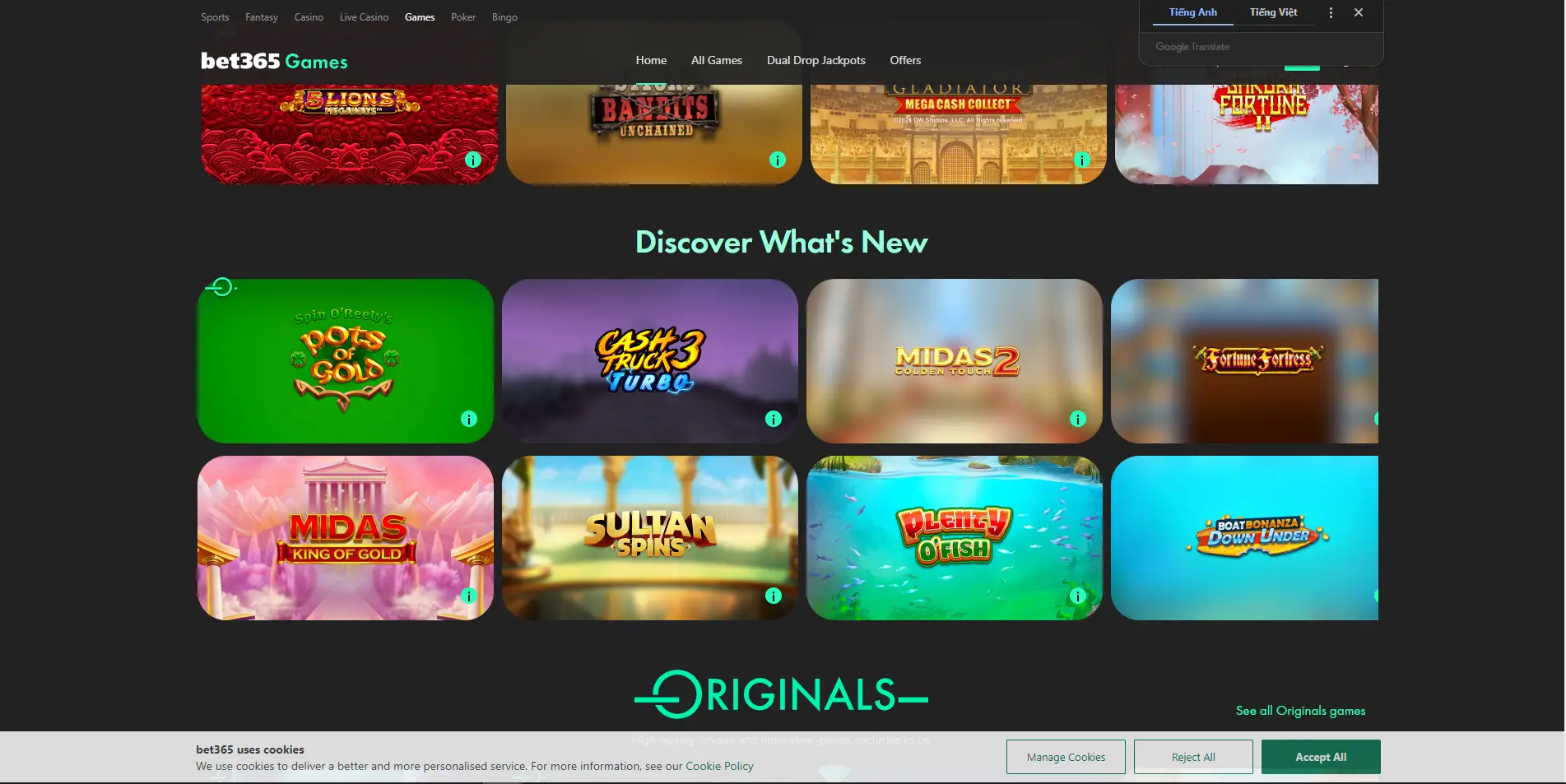
Task: Launch Bandits Unchained game
Action: tap(654, 134)
